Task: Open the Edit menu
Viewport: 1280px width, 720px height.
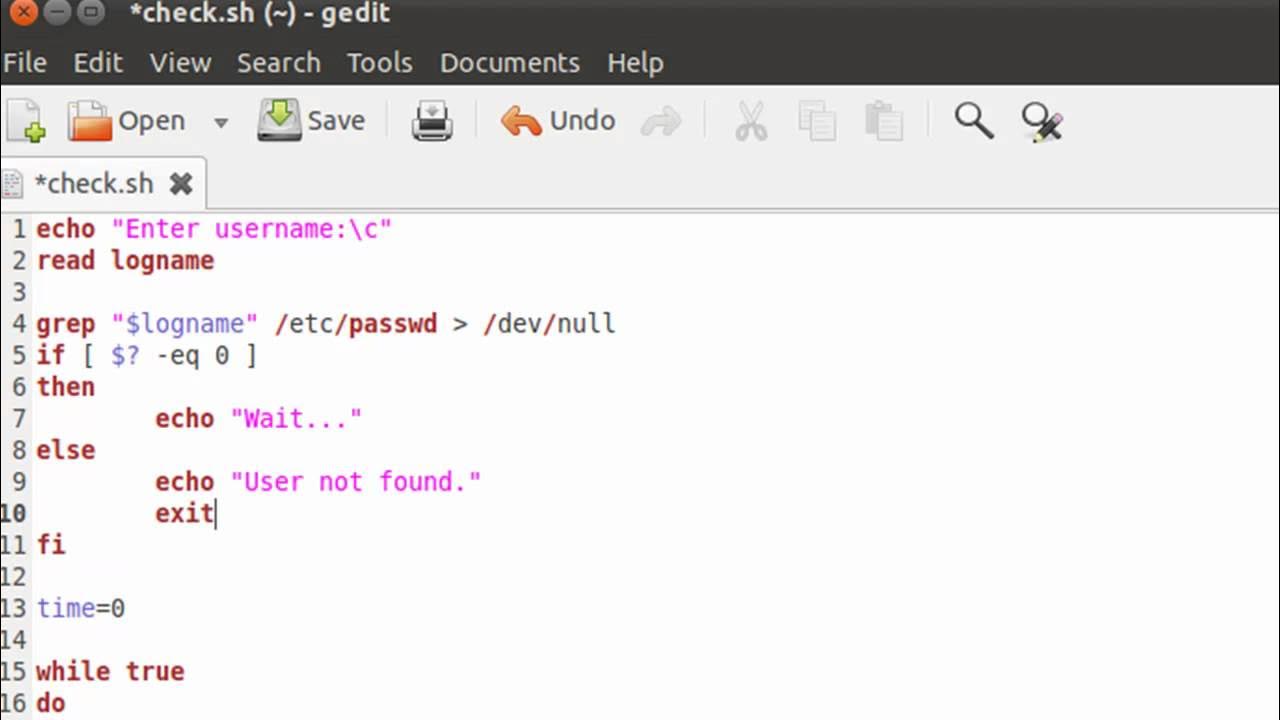Action: point(98,62)
